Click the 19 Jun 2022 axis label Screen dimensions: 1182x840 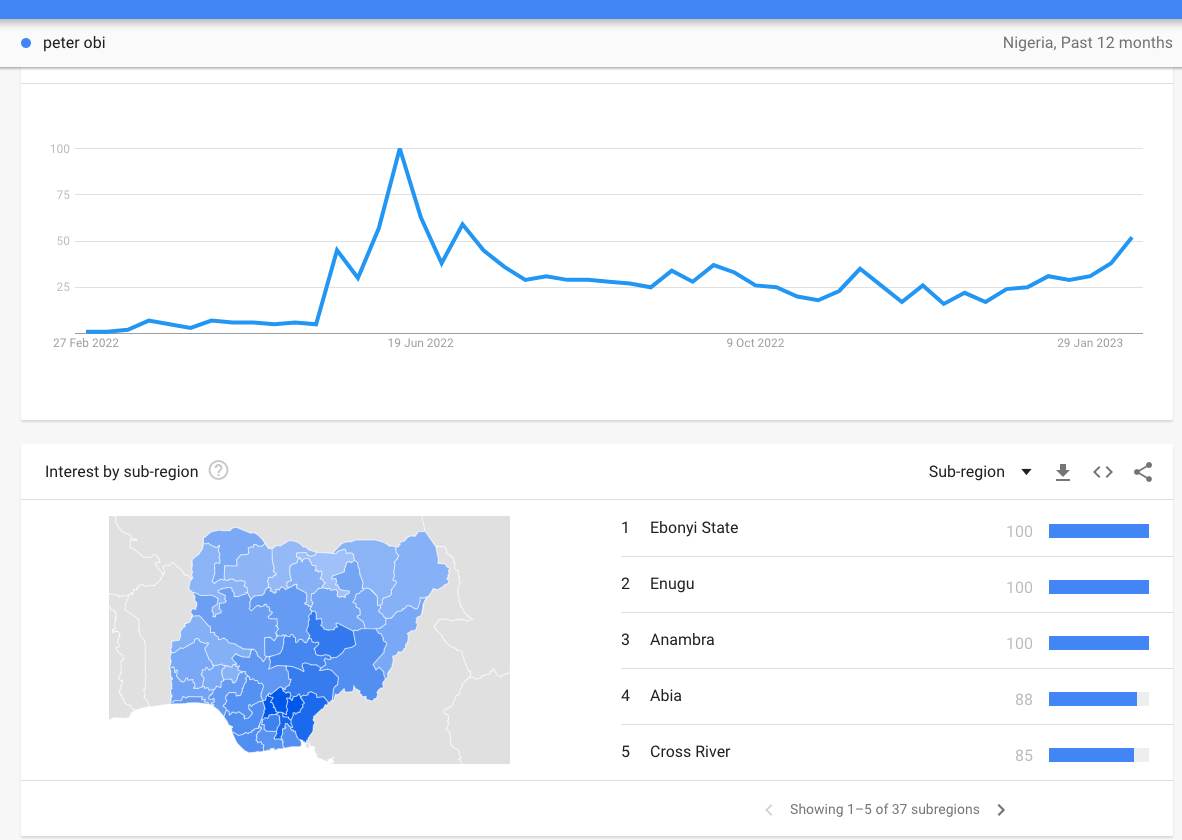(x=421, y=343)
